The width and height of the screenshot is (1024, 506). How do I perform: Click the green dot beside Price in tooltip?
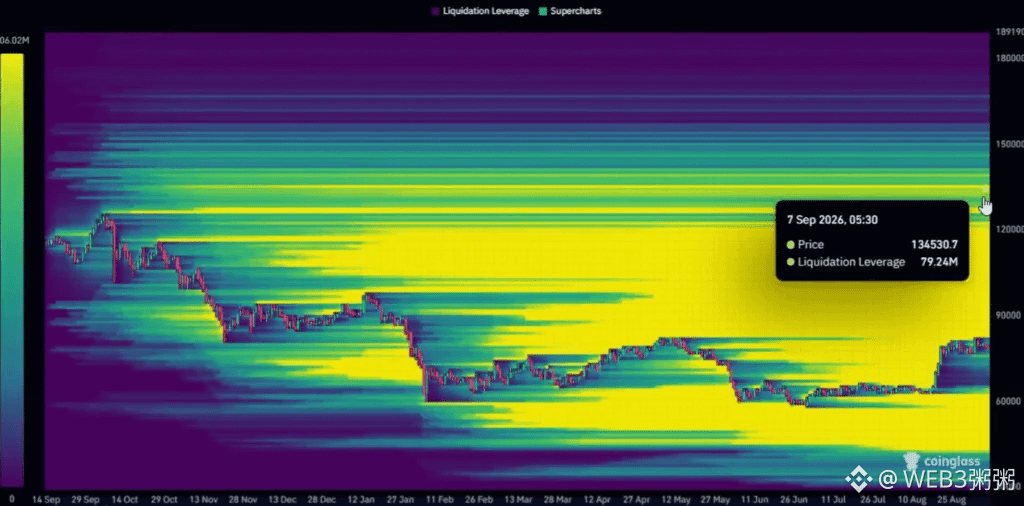790,245
